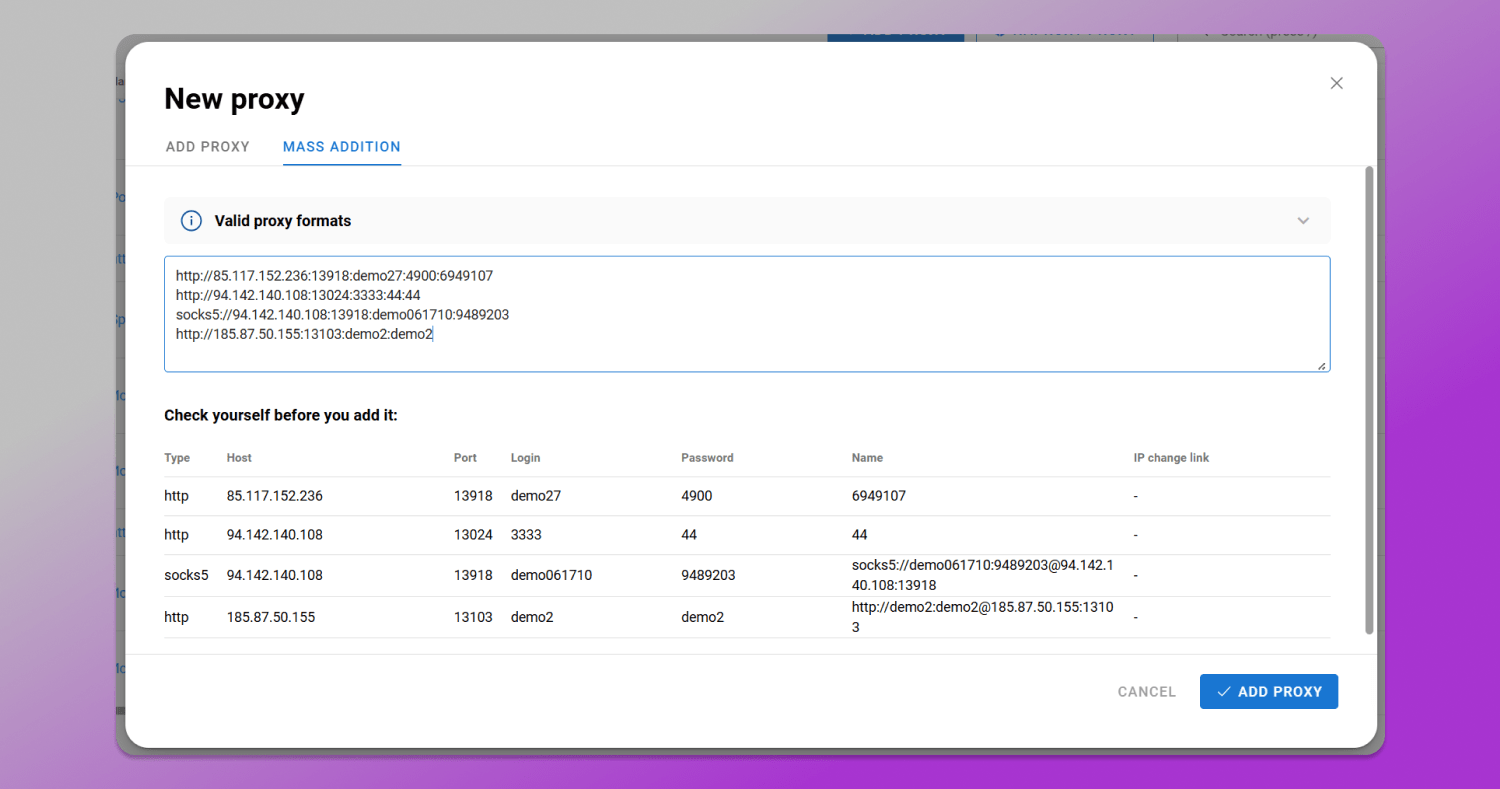The image size is (1500, 789).
Task: Click the Host column header
Action: tap(239, 457)
